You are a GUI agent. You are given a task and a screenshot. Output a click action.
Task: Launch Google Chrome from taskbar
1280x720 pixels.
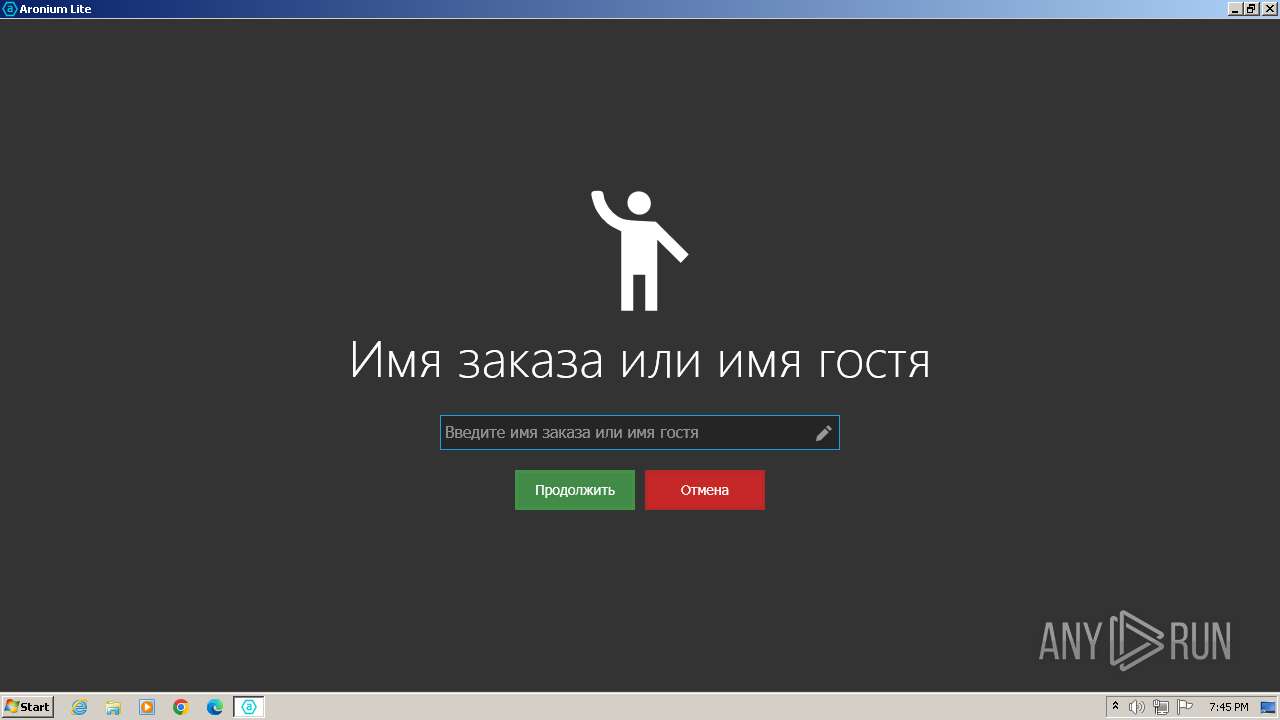181,707
